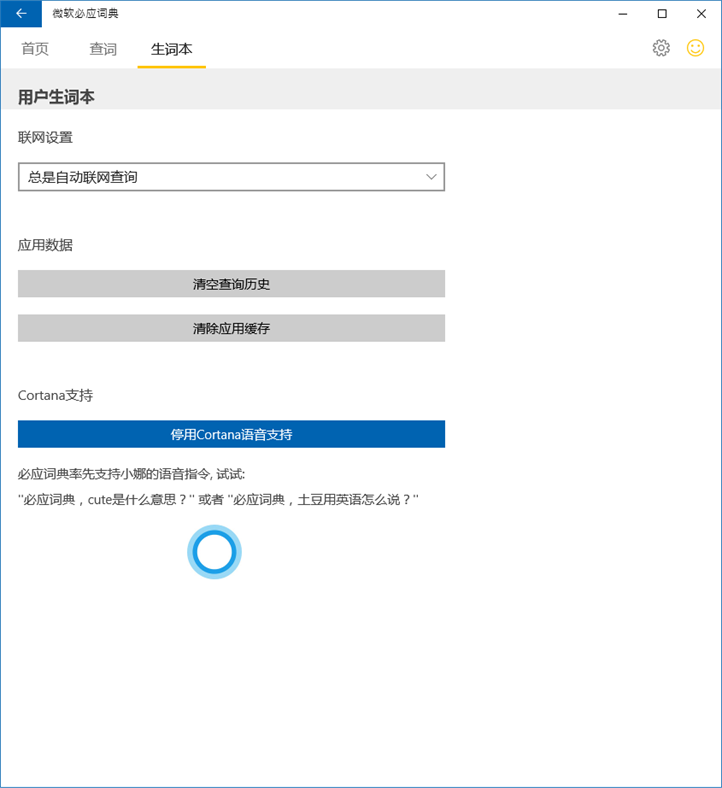Click the yellow smiley feedback icon
This screenshot has width=722, height=788.
[695, 48]
